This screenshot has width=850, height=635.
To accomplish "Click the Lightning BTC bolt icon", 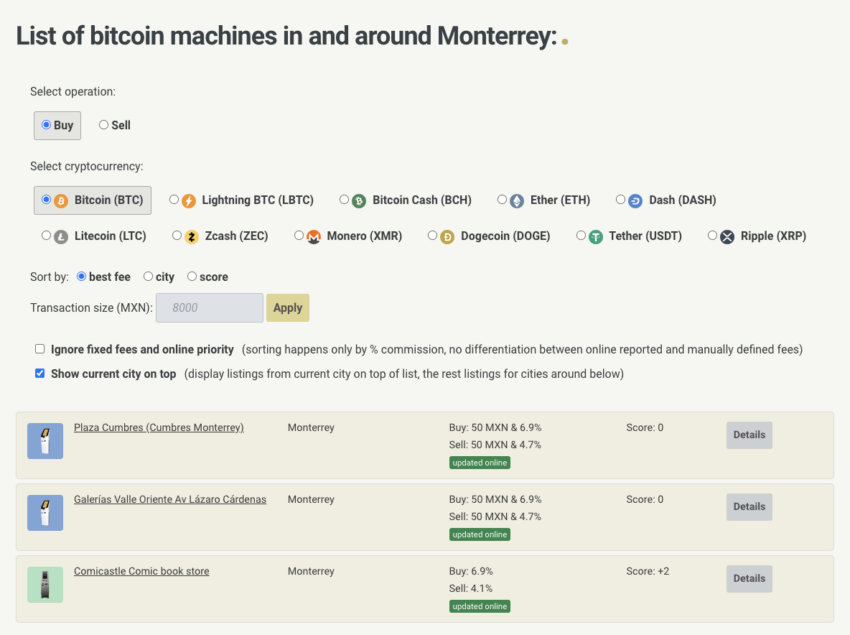I will [188, 200].
